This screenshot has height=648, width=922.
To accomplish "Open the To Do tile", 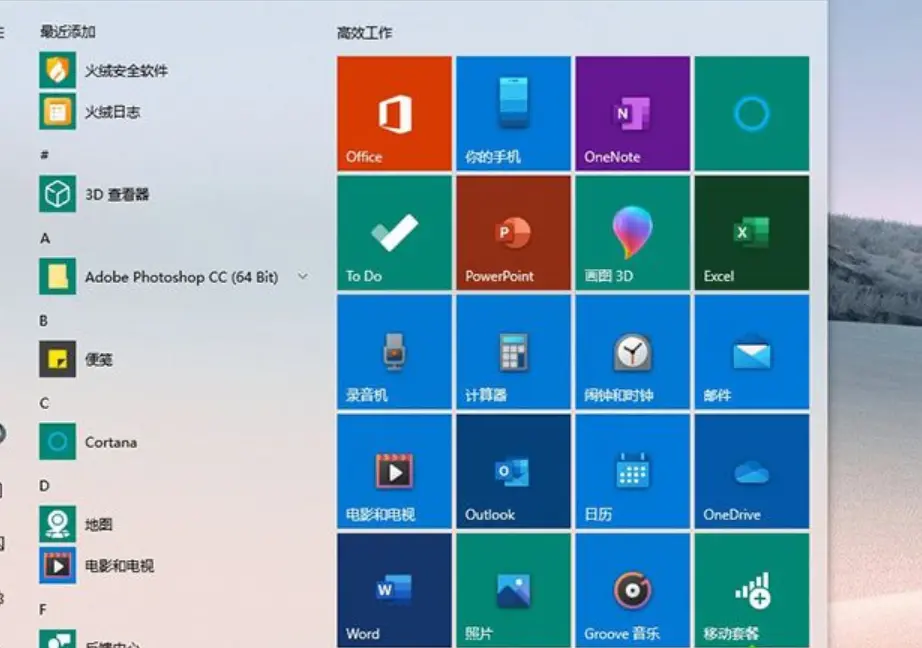I will click(x=395, y=233).
